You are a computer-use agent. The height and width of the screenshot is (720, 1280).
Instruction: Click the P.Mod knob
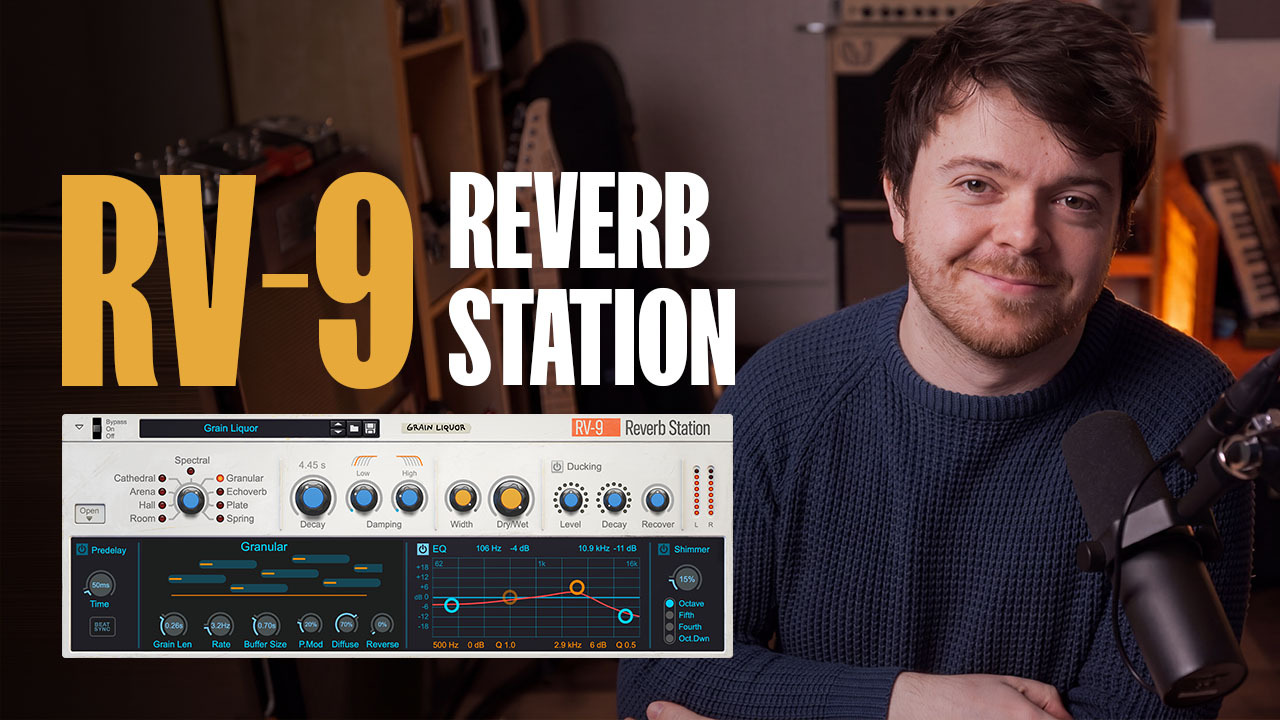[311, 625]
